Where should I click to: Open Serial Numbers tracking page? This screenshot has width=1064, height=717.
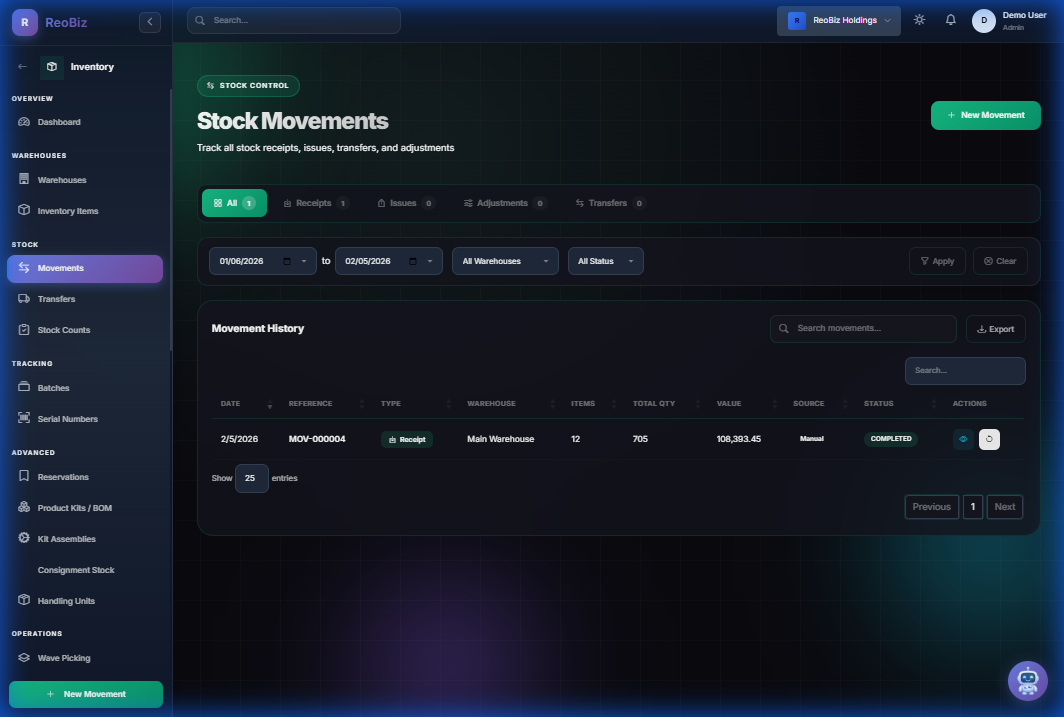click(x=67, y=419)
